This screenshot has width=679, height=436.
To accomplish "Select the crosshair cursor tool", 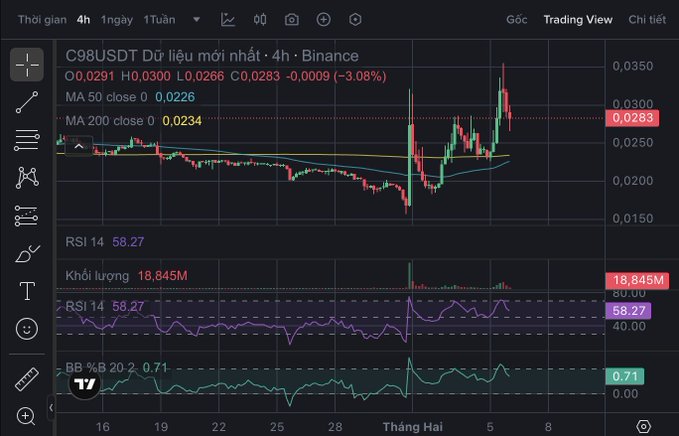I will pyautogui.click(x=27, y=64).
